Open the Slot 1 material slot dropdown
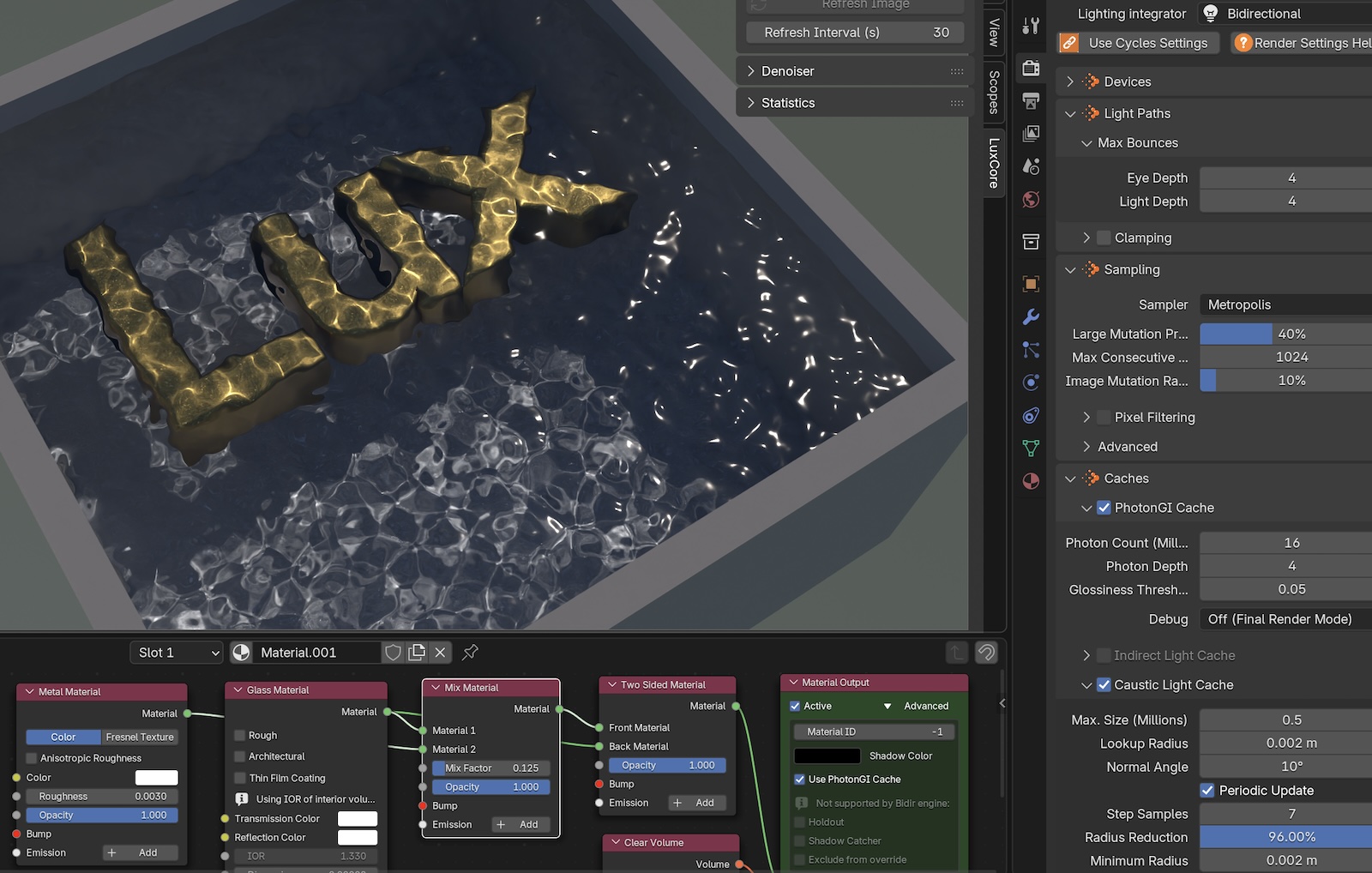Viewport: 1372px width, 873px height. pyautogui.click(x=177, y=653)
